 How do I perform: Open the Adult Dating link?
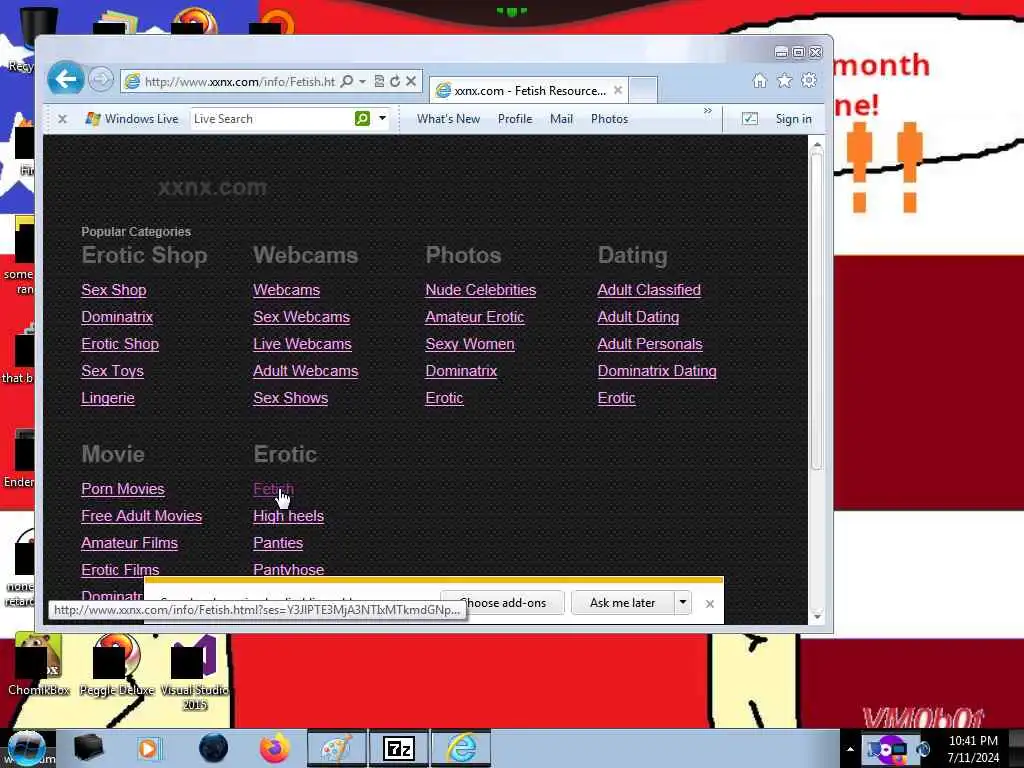pos(638,317)
